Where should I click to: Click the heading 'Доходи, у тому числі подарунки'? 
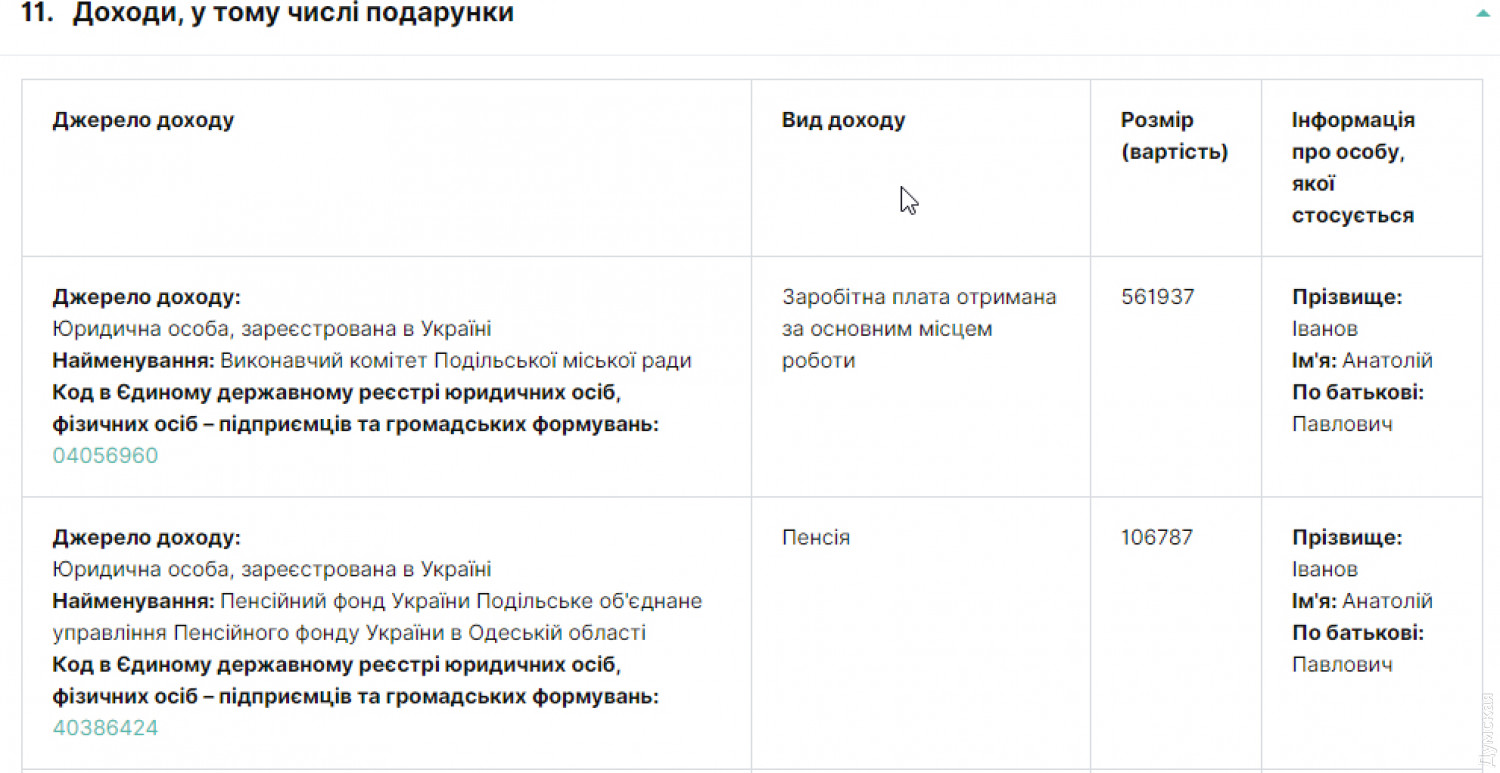coord(292,14)
